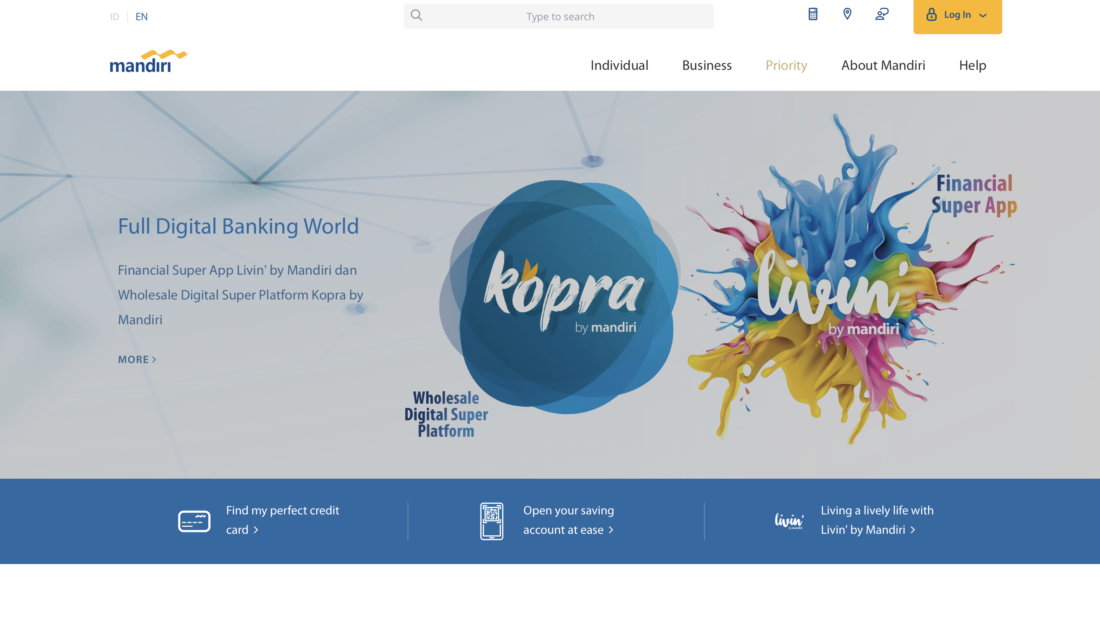The height and width of the screenshot is (630, 1100).
Task: Click the MORE link in the banner
Action: pos(137,360)
